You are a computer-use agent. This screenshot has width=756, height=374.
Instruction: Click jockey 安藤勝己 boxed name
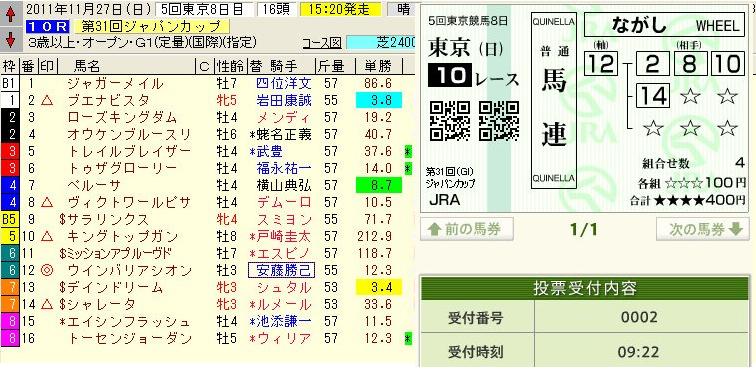282,270
